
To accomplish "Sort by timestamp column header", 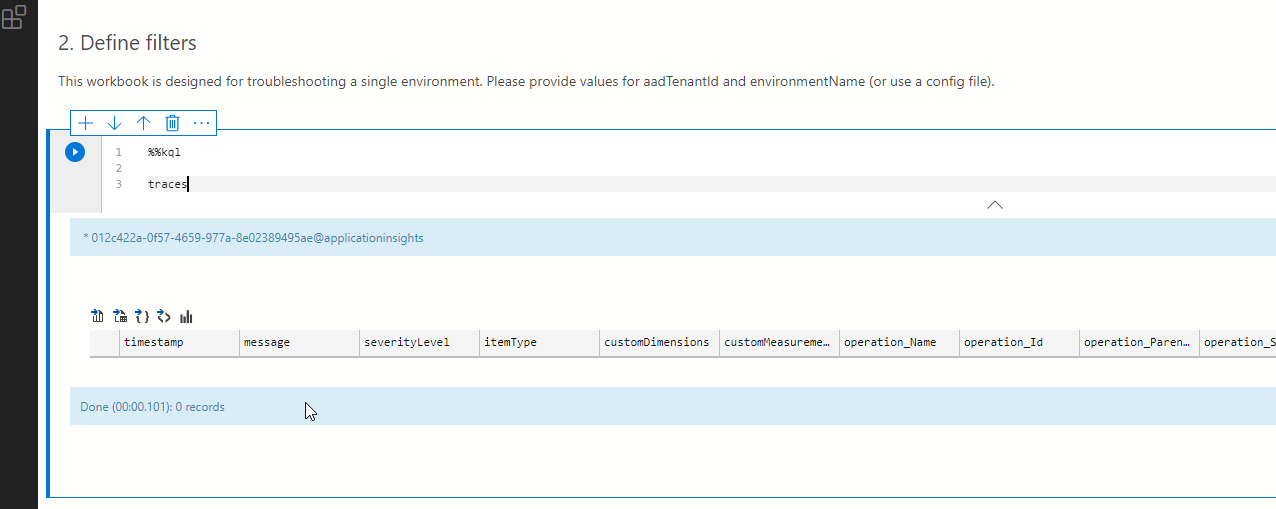I will click(178, 342).
